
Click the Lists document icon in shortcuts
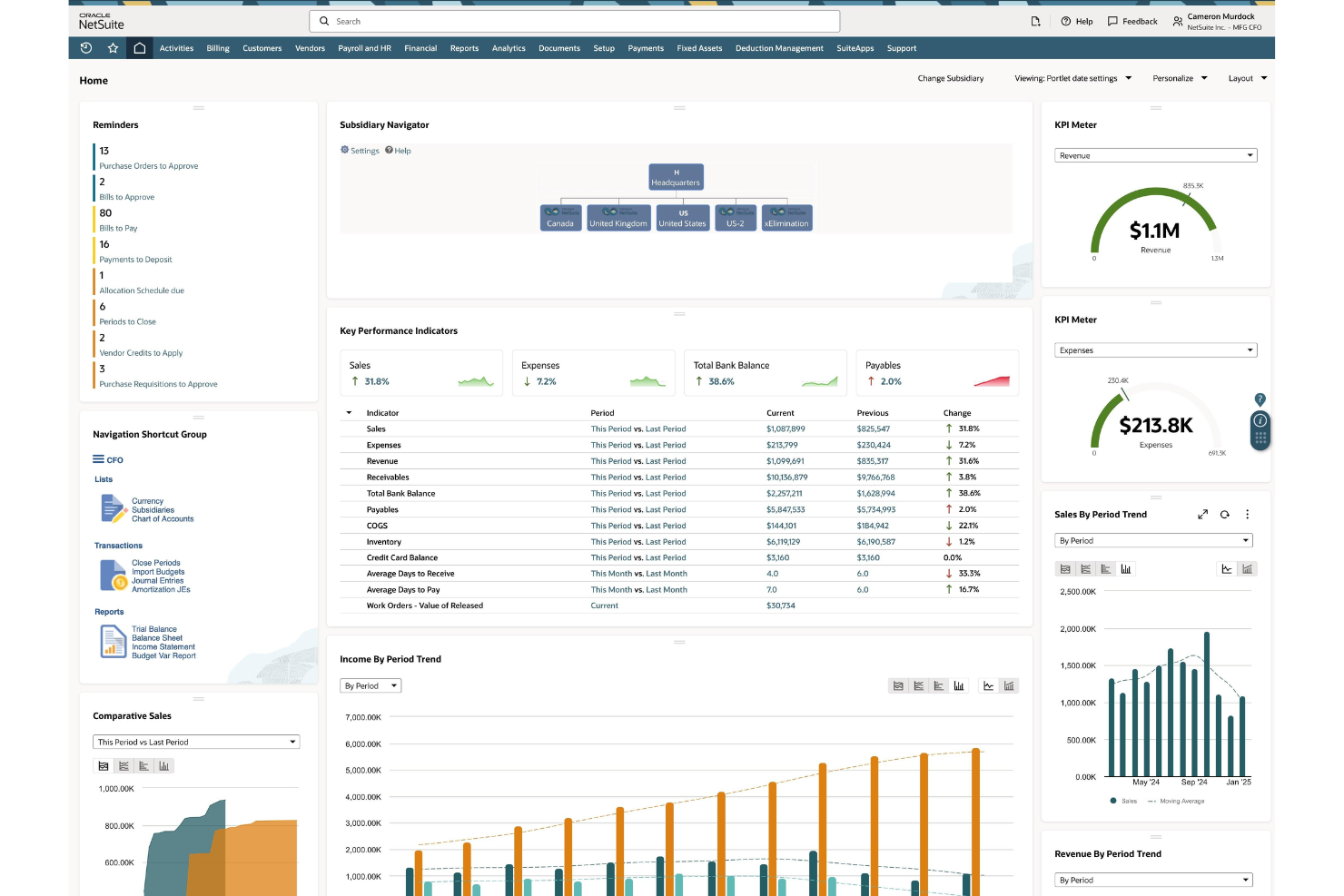point(113,508)
